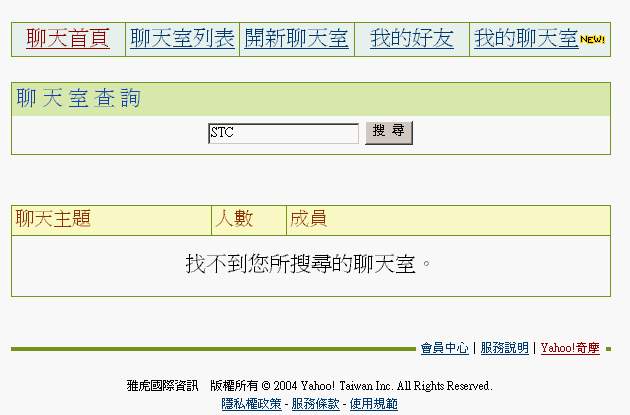Open the 隱私權政策 footer link

[251, 404]
